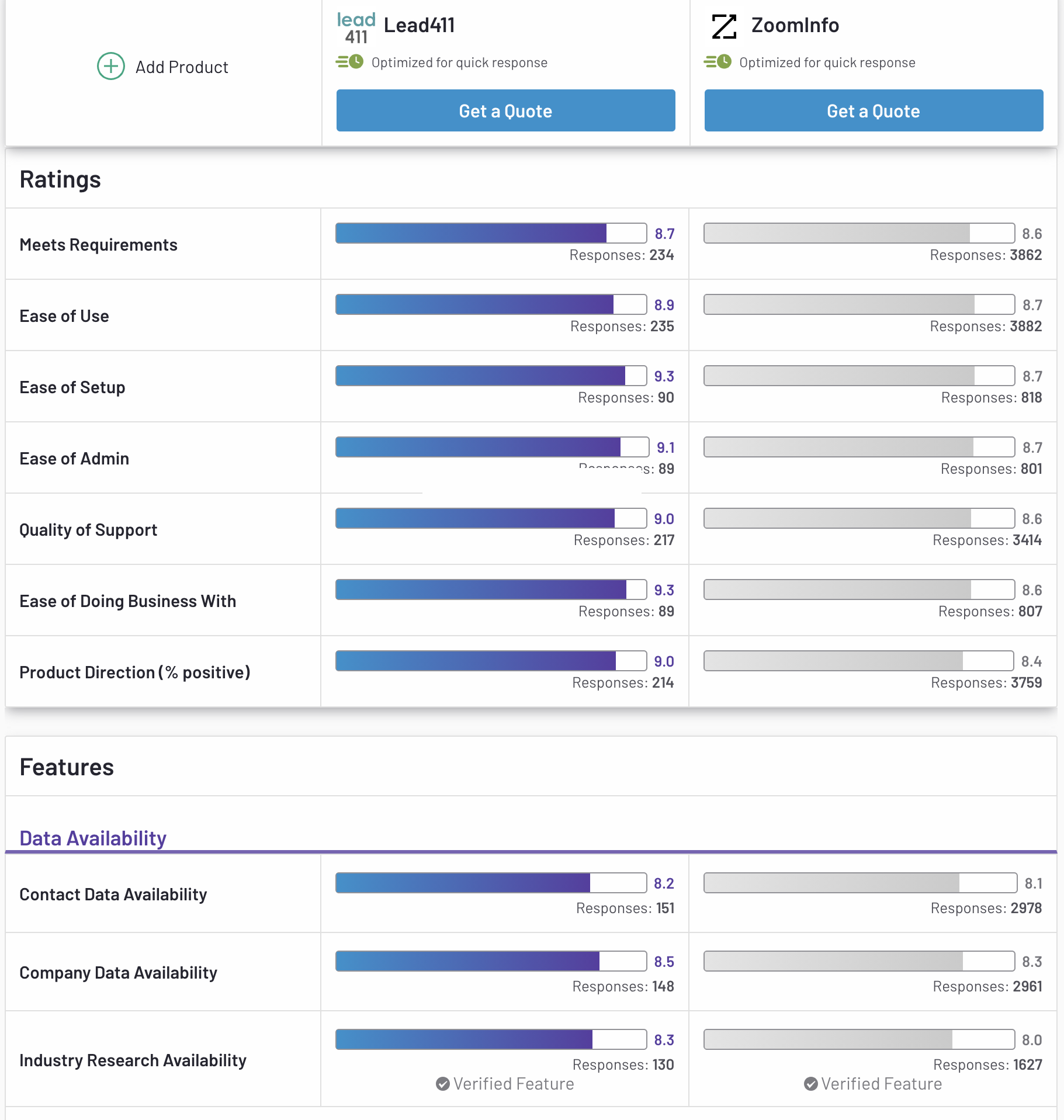Click ZoomInfo's Product Direction rating bar
The height and width of the screenshot is (1120, 1064).
pos(858,661)
